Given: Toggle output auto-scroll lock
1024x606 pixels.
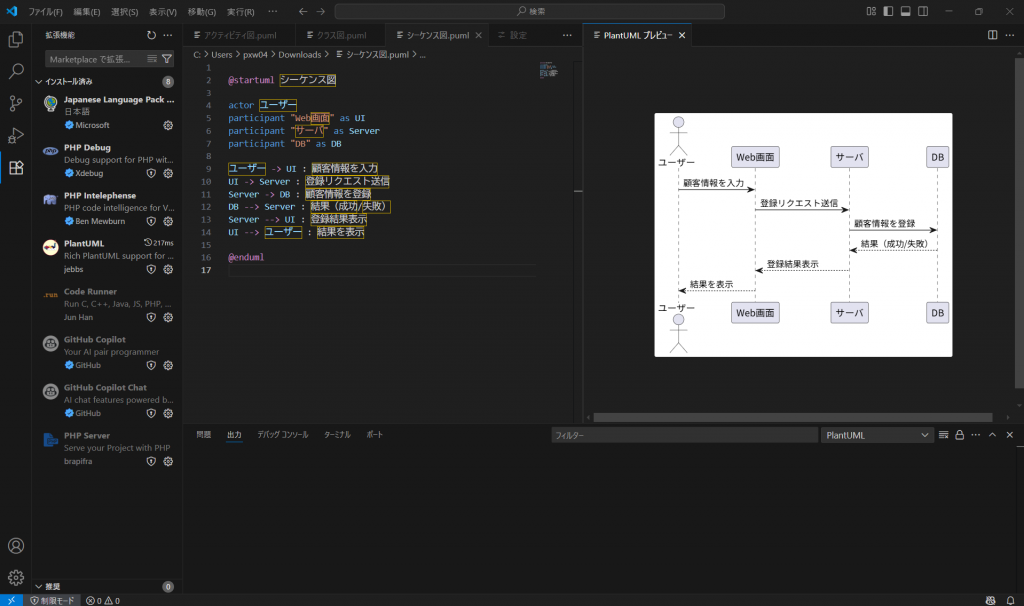Looking at the screenshot, I should (x=959, y=435).
